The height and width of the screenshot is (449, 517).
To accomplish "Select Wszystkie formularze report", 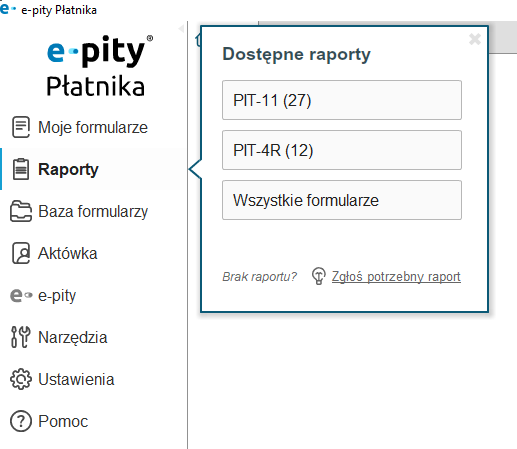I will pyautogui.click(x=342, y=200).
